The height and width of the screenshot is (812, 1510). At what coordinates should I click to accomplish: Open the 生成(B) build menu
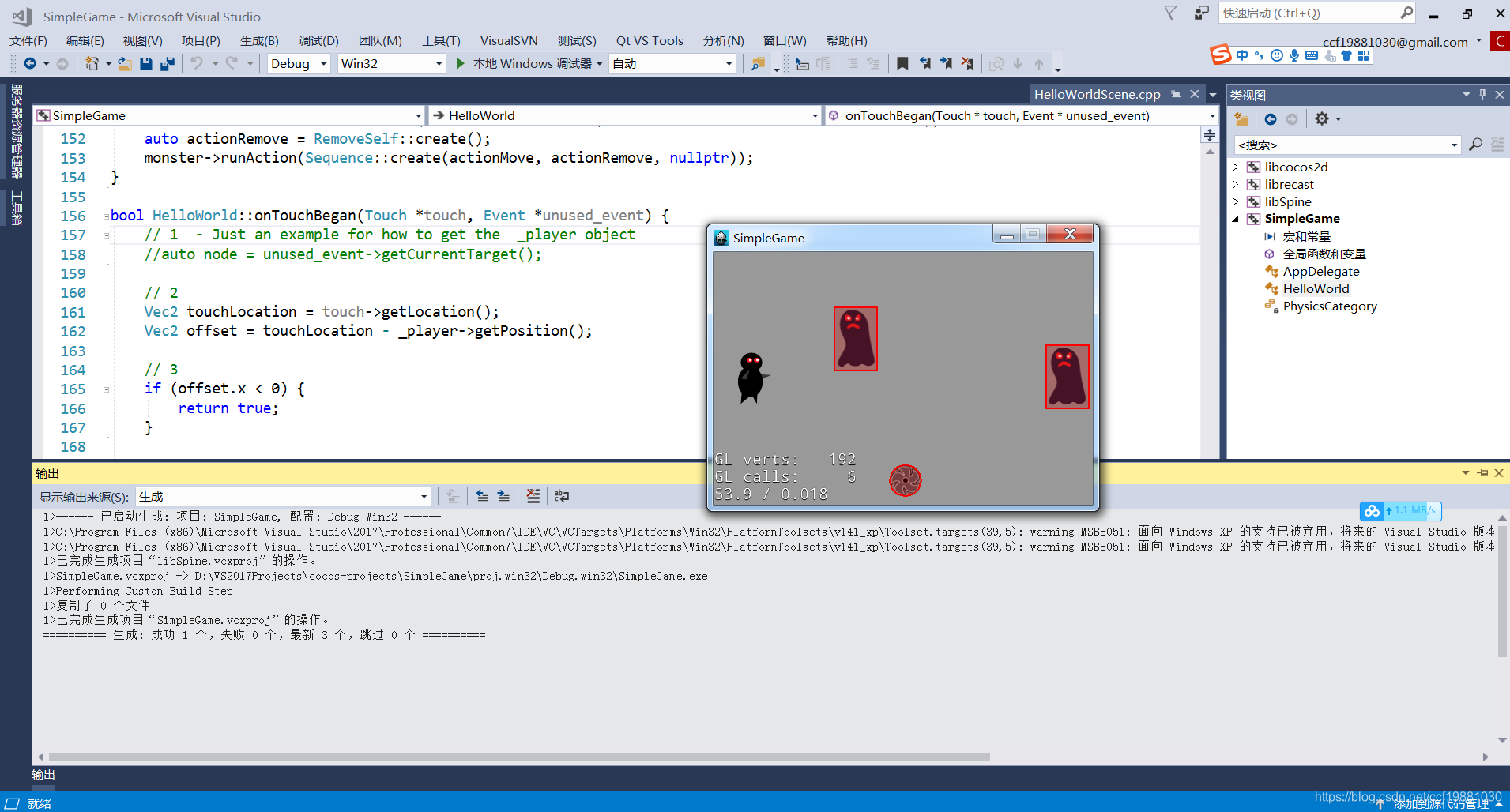pyautogui.click(x=259, y=41)
